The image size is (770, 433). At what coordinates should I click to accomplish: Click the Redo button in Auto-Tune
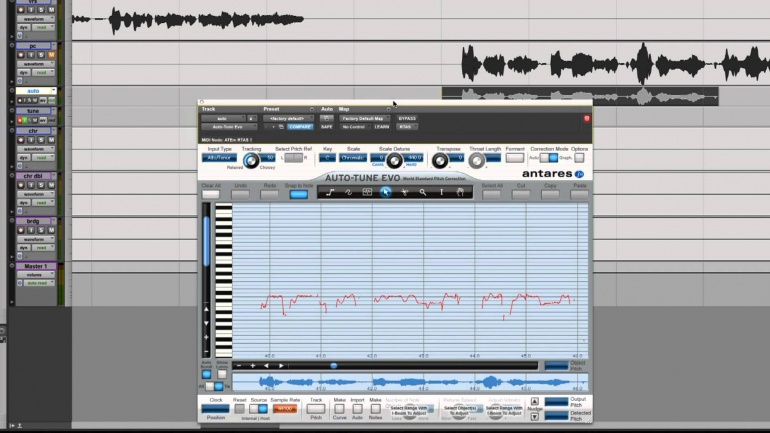269,194
